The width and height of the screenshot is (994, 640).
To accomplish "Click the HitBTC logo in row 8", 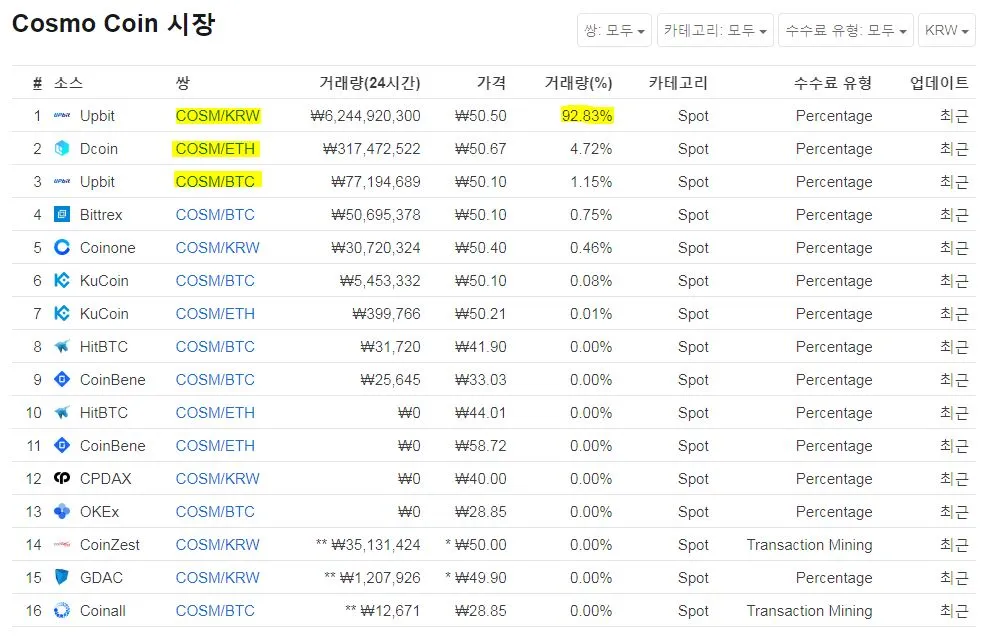I will tap(62, 346).
